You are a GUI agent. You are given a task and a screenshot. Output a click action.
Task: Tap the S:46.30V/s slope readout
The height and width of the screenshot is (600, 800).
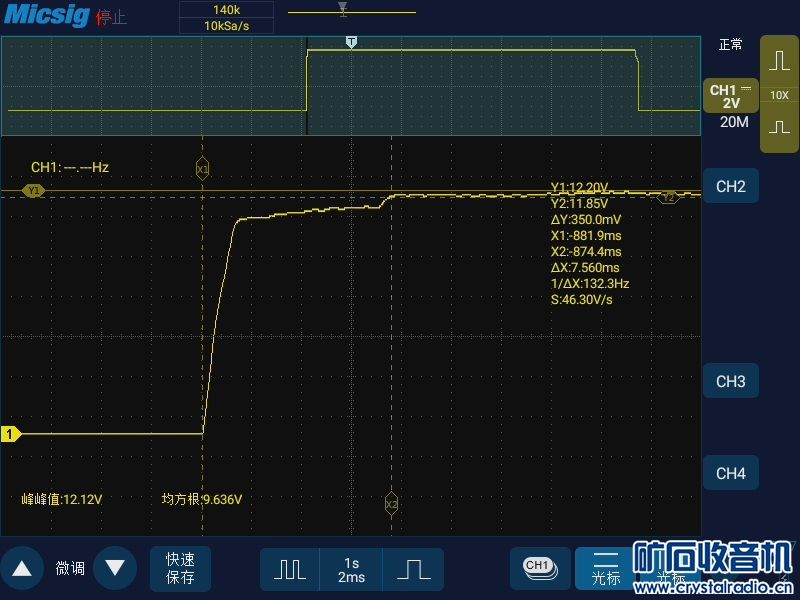(581, 299)
